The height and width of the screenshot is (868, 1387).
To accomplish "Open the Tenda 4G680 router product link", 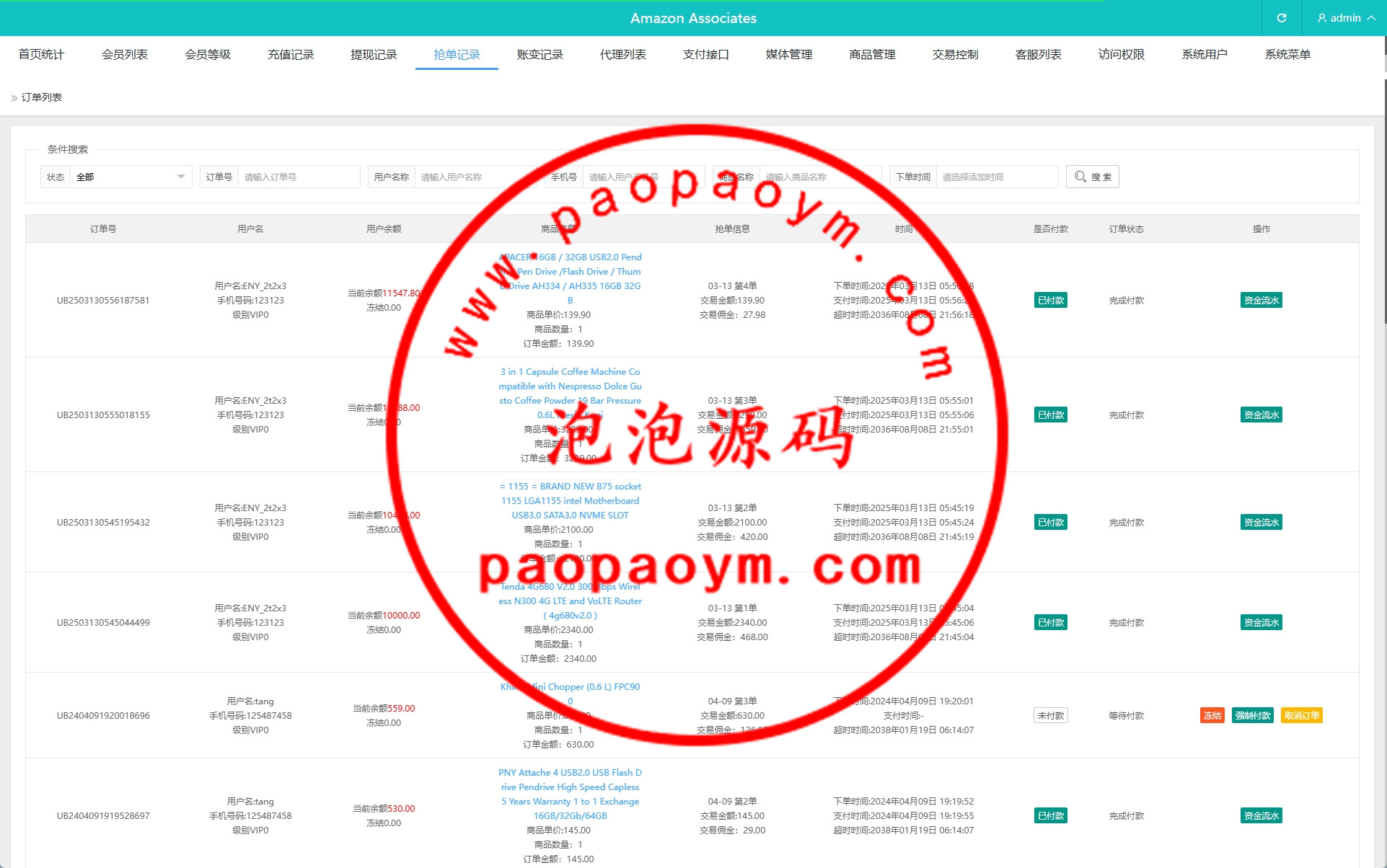I will coord(570,601).
